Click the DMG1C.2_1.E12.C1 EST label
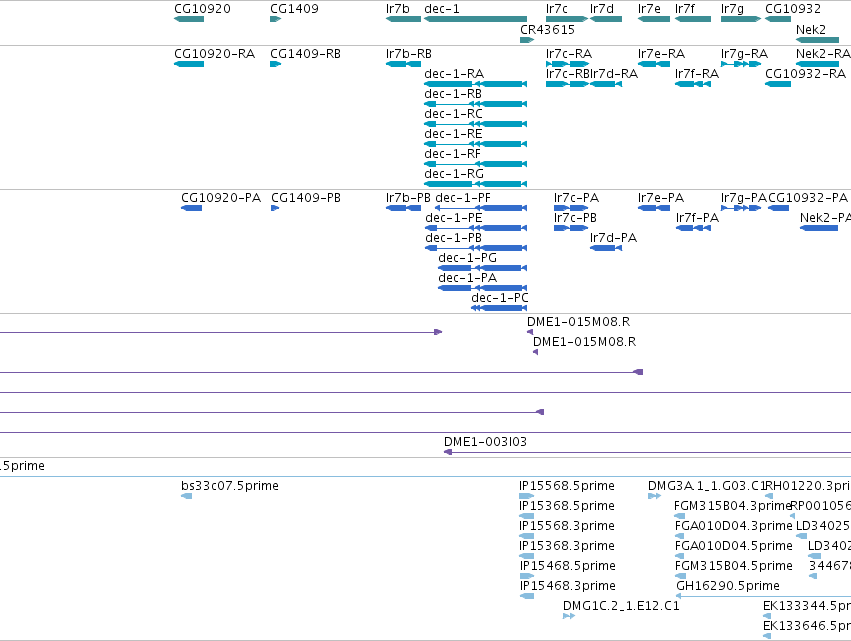 coord(621,606)
